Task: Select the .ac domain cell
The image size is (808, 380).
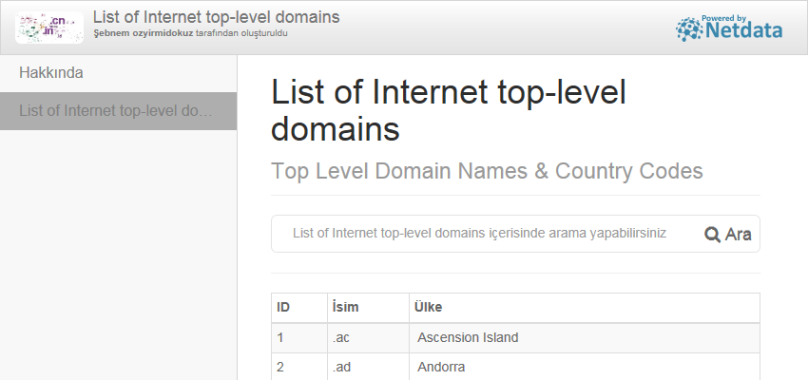Action: 368,338
